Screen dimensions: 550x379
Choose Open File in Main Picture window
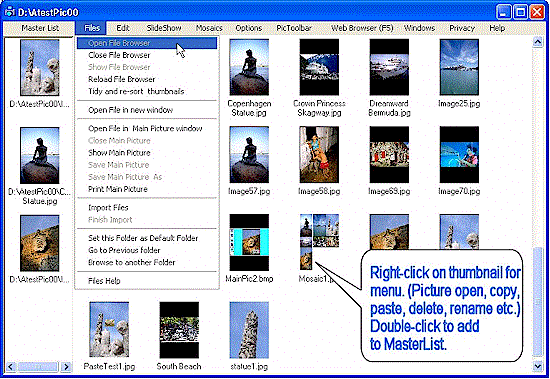147,128
